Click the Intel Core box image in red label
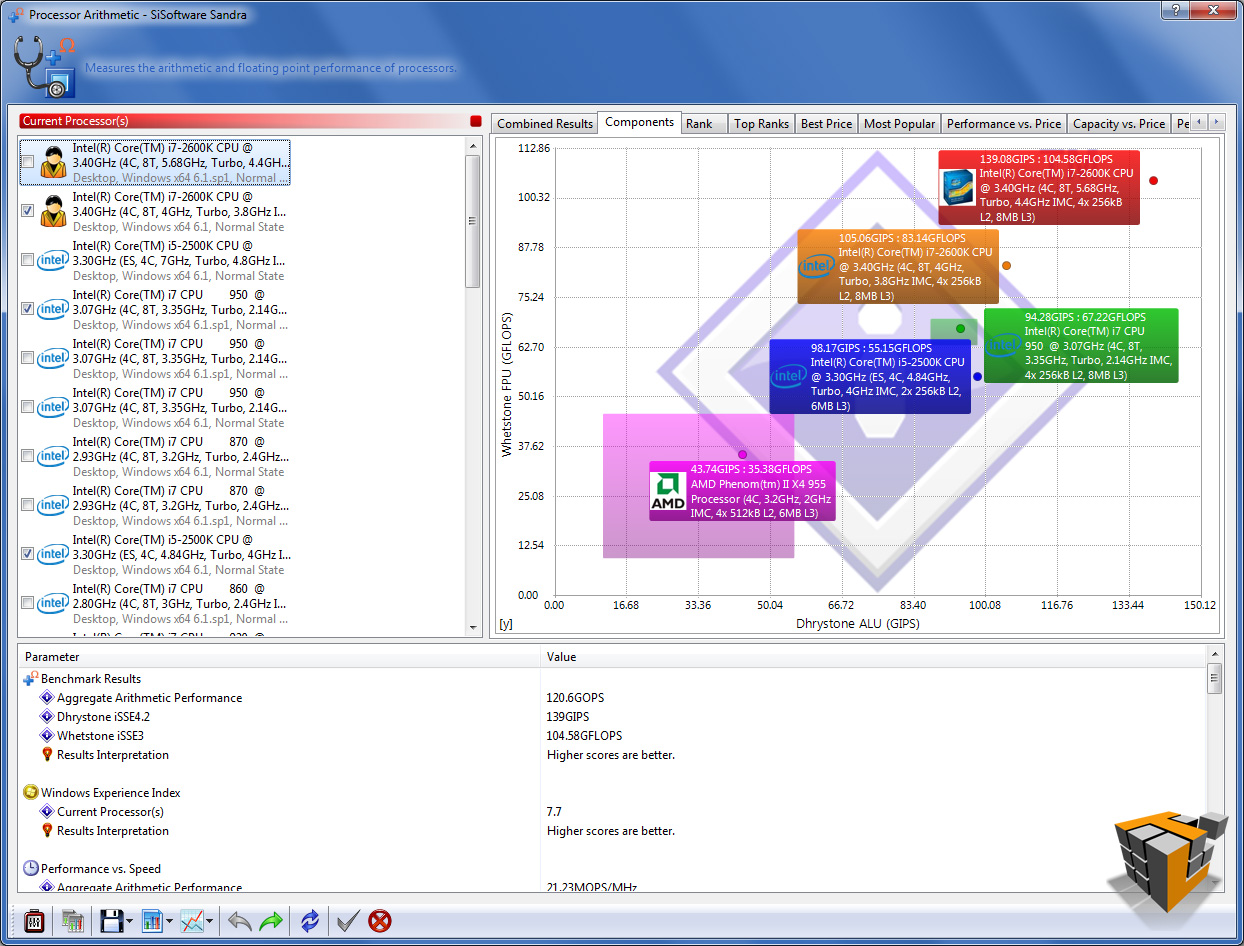This screenshot has height=946, width=1244. pos(959,187)
